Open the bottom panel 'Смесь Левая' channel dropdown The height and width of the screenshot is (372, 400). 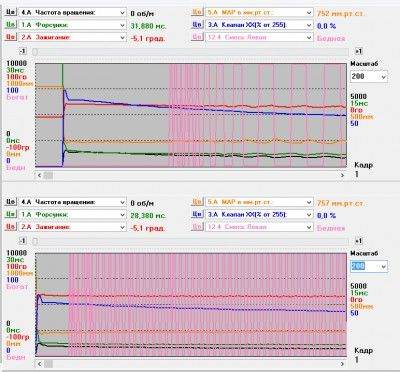pyautogui.click(x=259, y=227)
